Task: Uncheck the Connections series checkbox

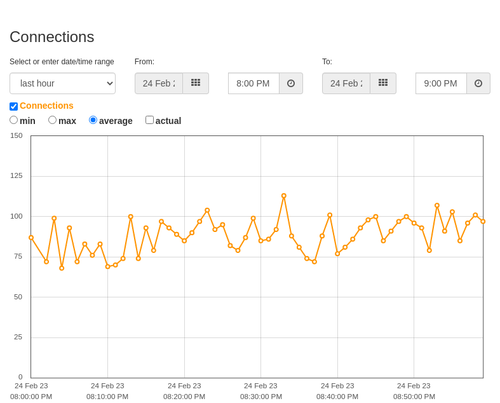Action: pyautogui.click(x=14, y=106)
